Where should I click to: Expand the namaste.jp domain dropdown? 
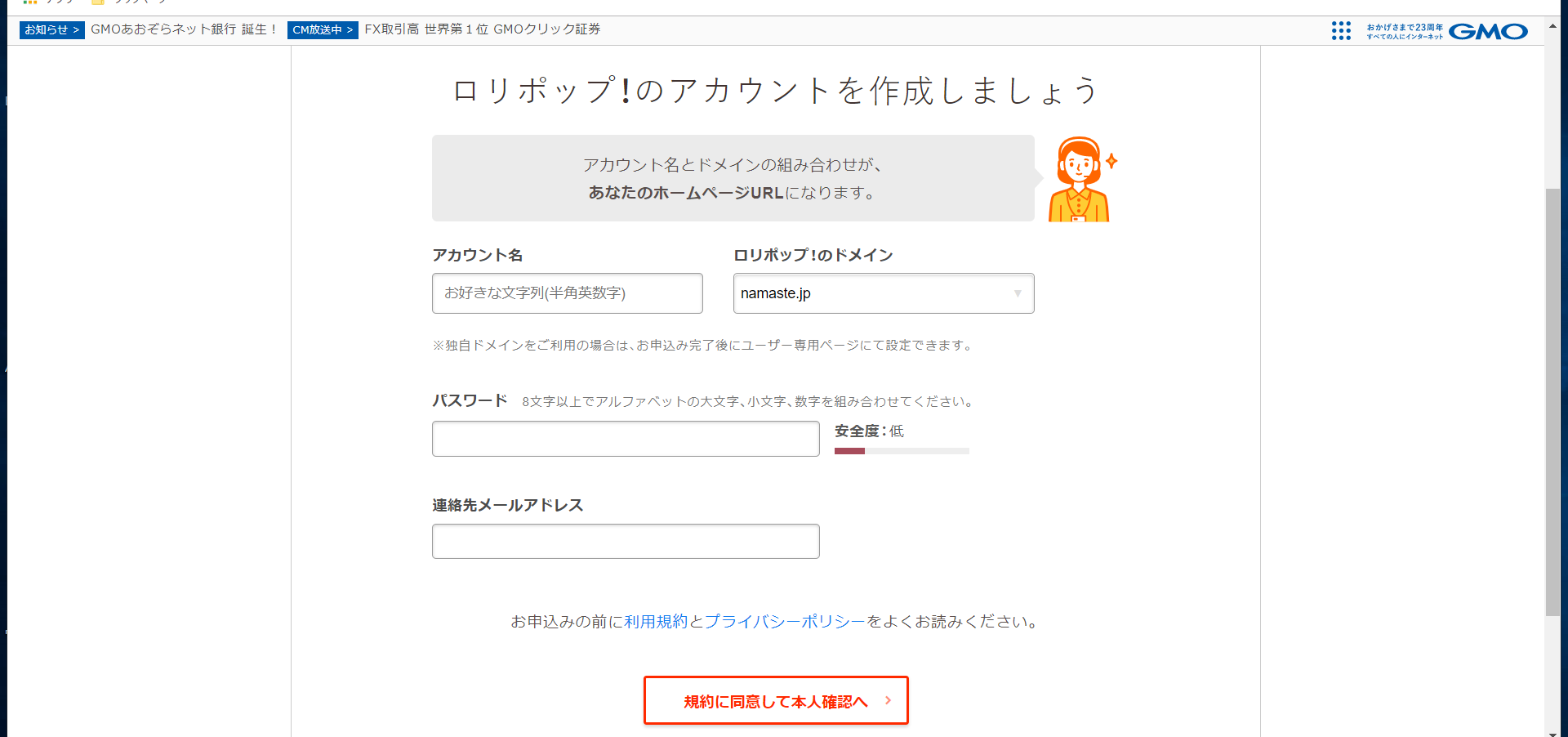coord(883,293)
